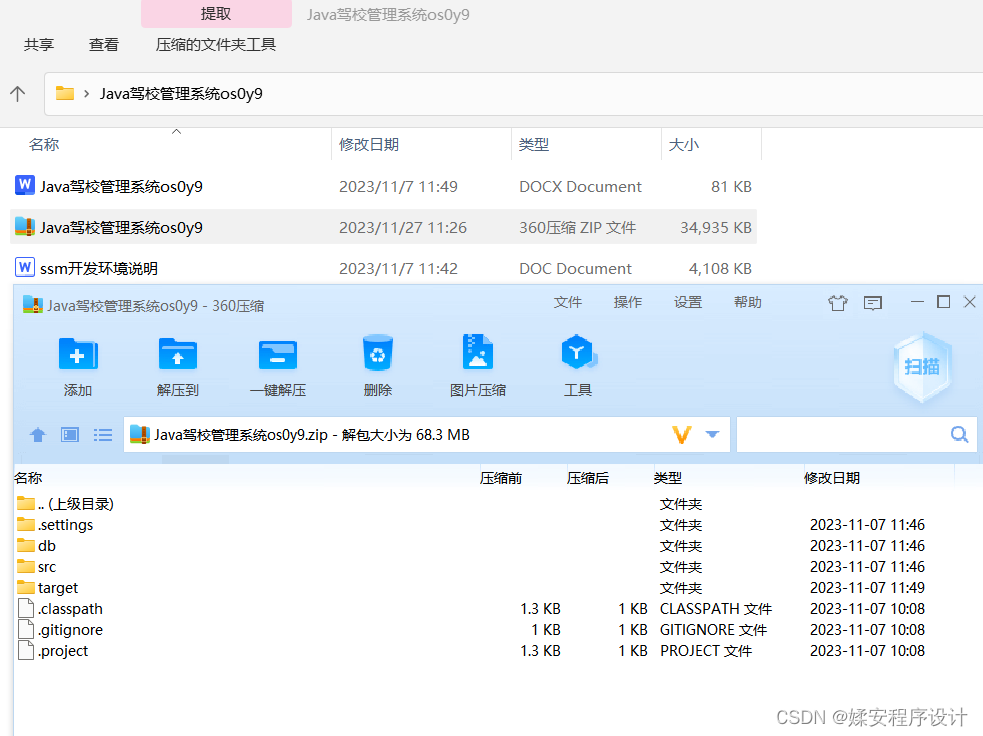Click Explorer address bar path text

(x=181, y=93)
